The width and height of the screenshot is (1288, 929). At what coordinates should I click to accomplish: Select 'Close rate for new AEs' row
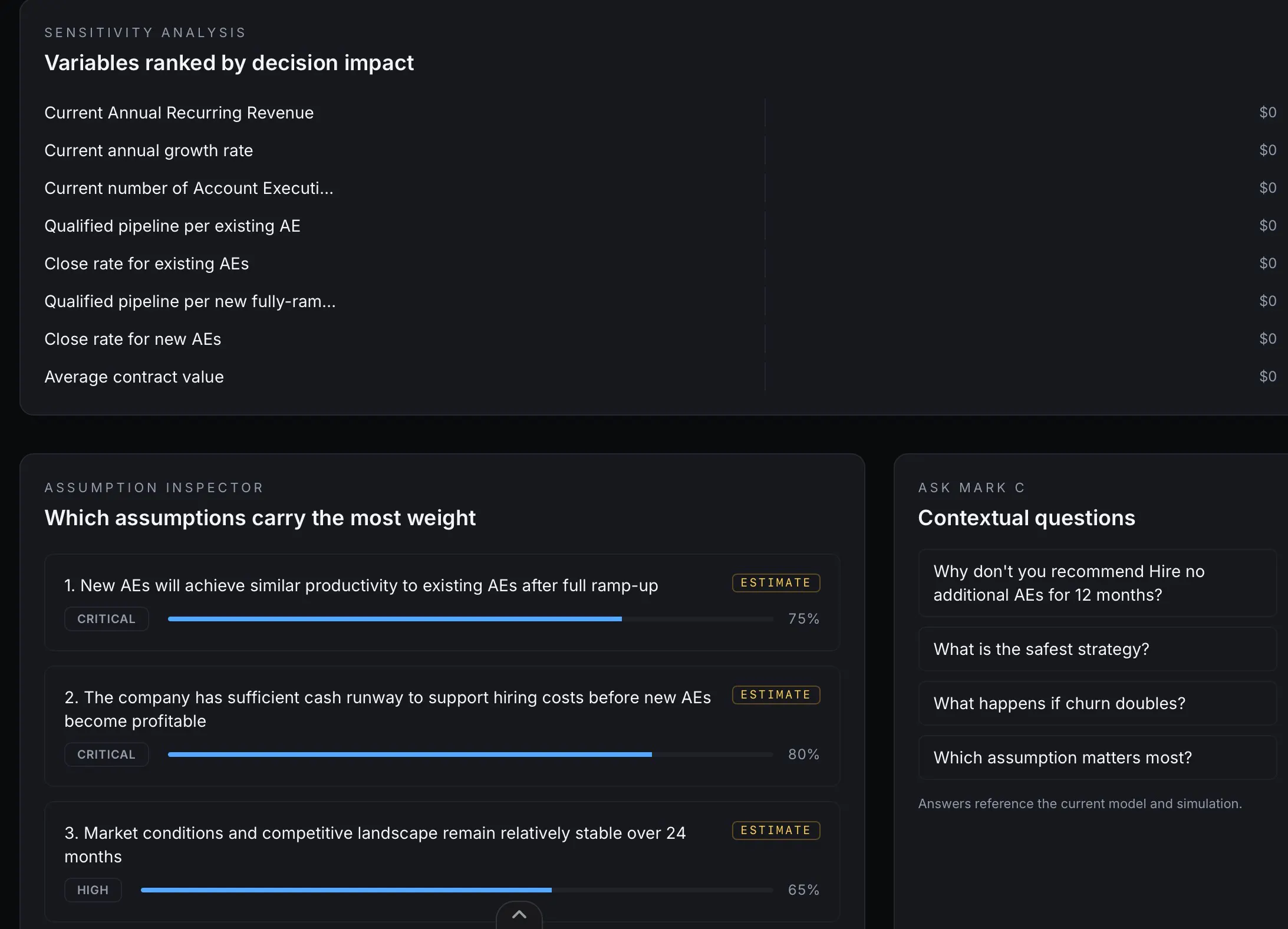click(x=660, y=339)
